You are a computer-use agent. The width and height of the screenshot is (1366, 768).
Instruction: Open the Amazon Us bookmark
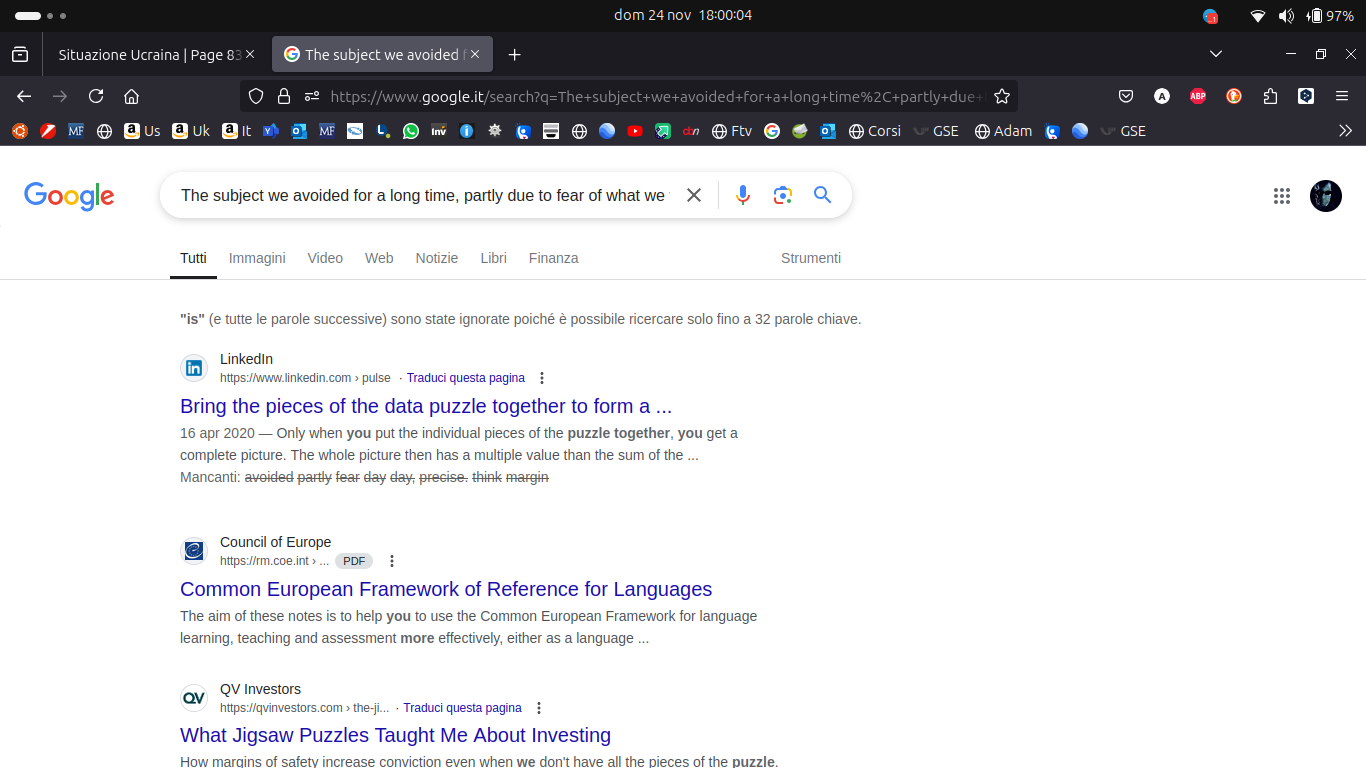point(142,131)
